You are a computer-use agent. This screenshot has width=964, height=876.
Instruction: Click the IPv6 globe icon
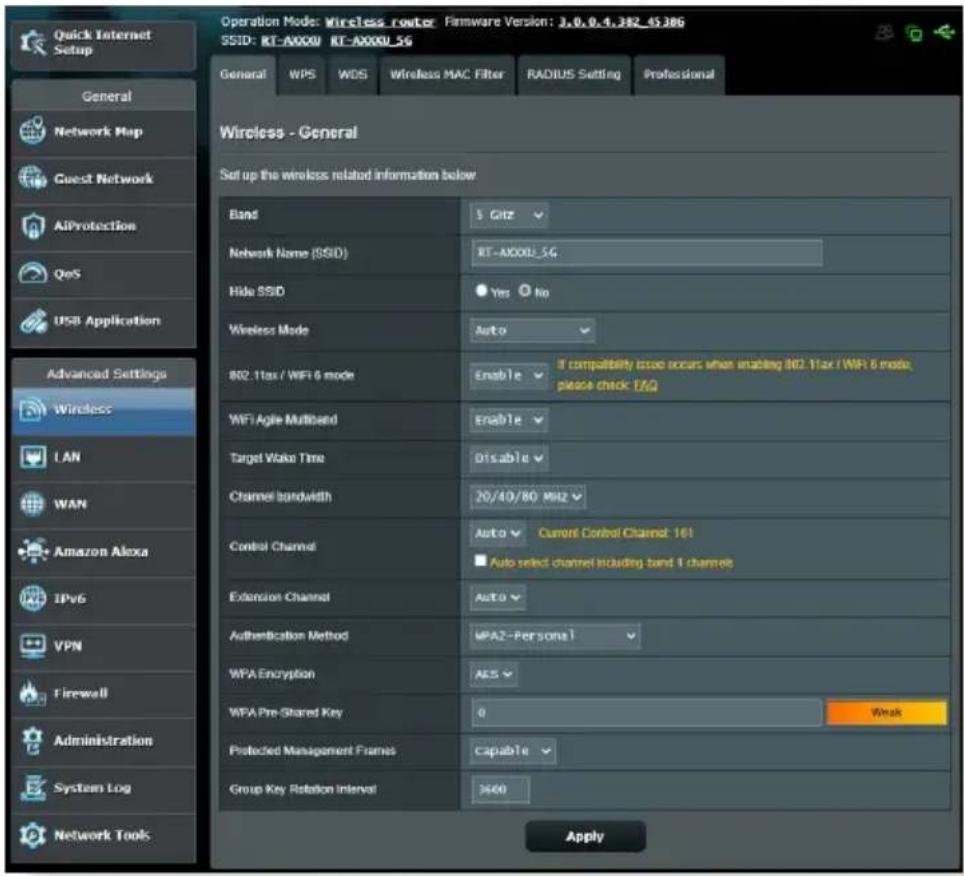33,598
